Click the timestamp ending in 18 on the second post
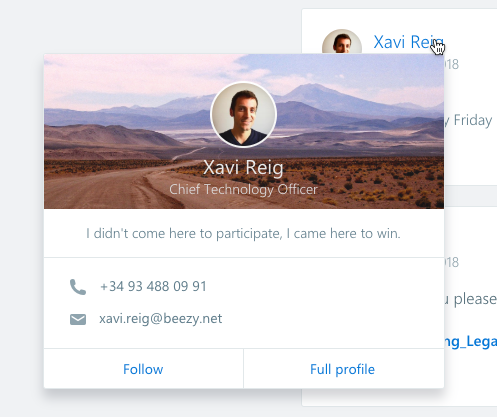The height and width of the screenshot is (417, 497). 452,262
